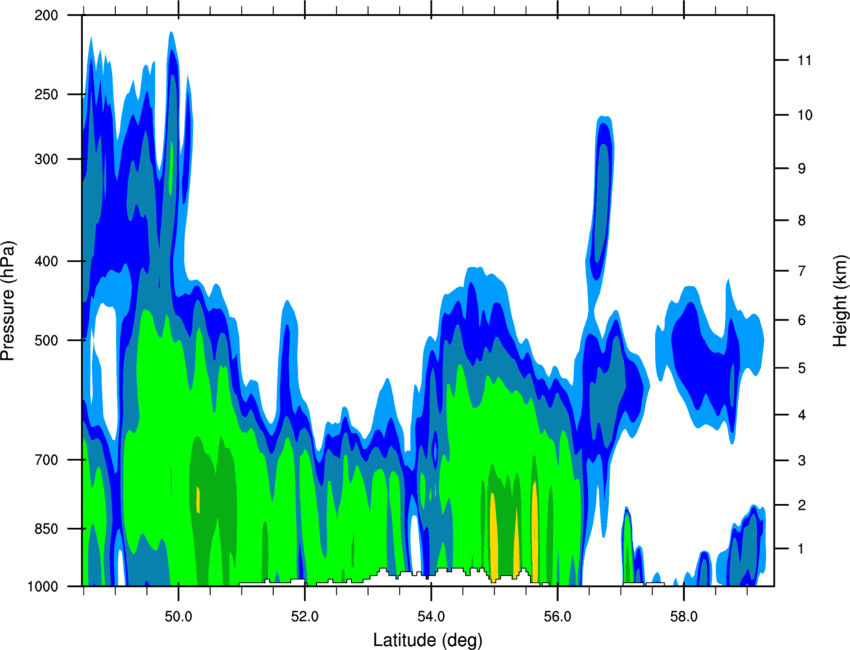This screenshot has height=650, width=850.
Task: Click the 50.0 latitude tick label
Action: point(179,617)
